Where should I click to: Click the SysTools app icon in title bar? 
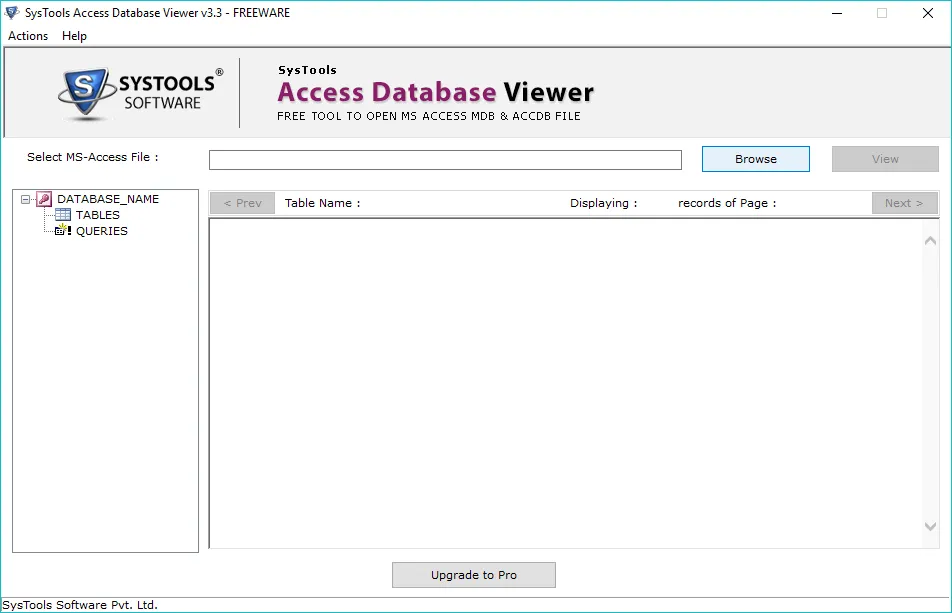coord(12,13)
